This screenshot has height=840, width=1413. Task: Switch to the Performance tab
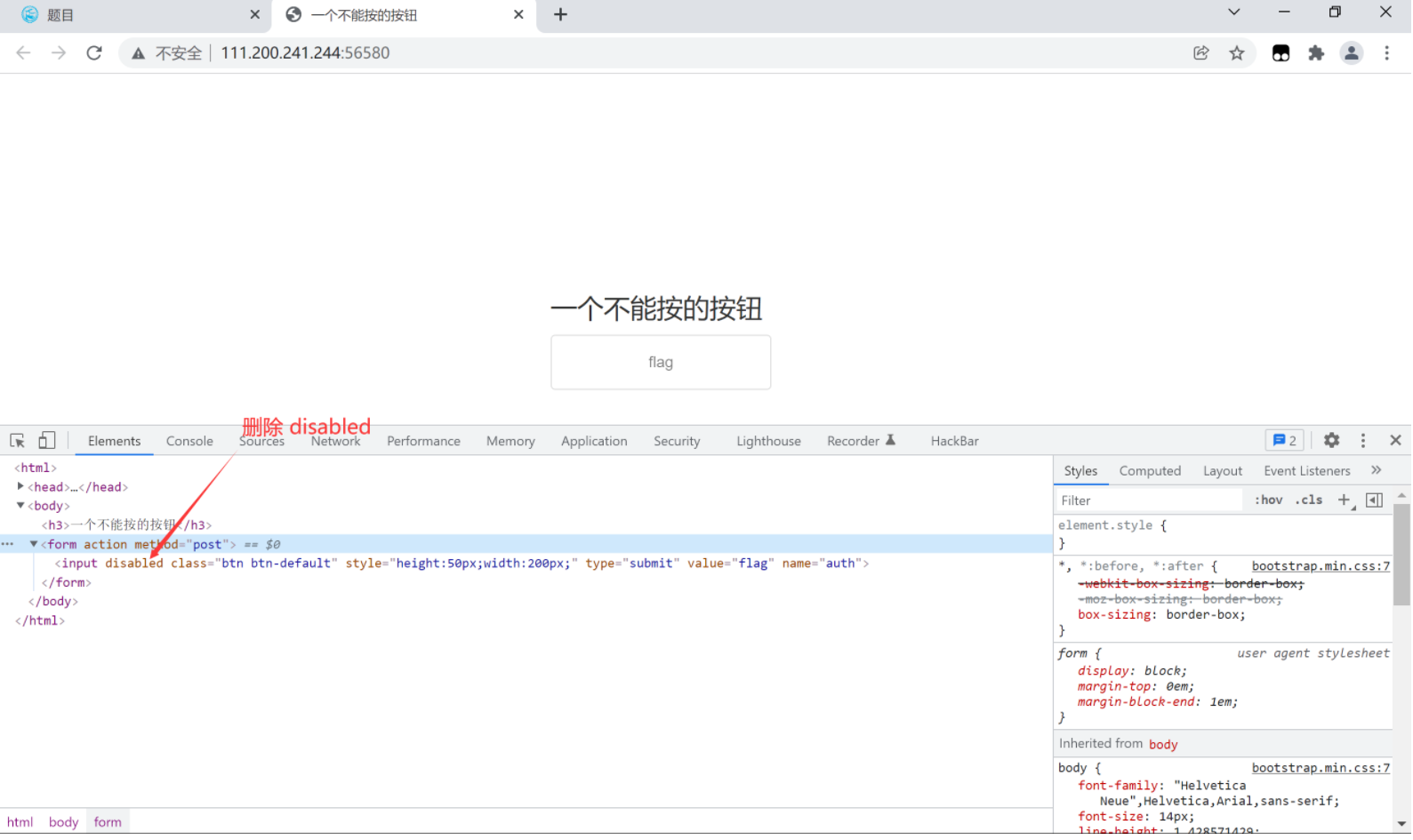click(423, 441)
